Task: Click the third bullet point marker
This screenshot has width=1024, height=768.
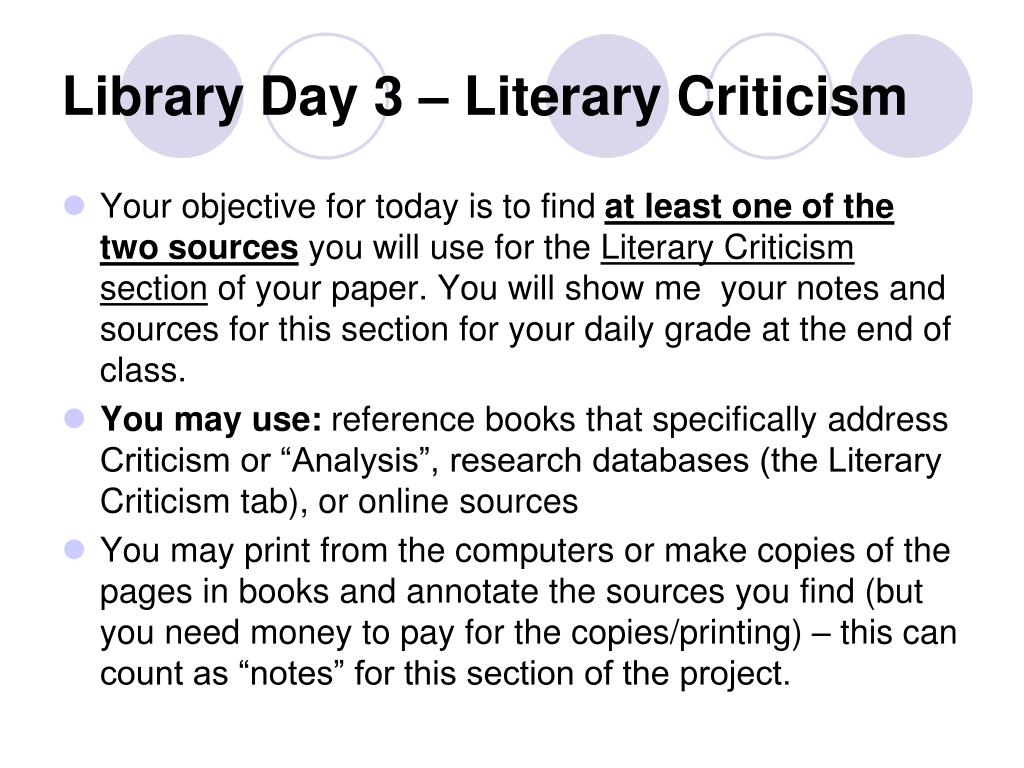Action: tap(75, 549)
